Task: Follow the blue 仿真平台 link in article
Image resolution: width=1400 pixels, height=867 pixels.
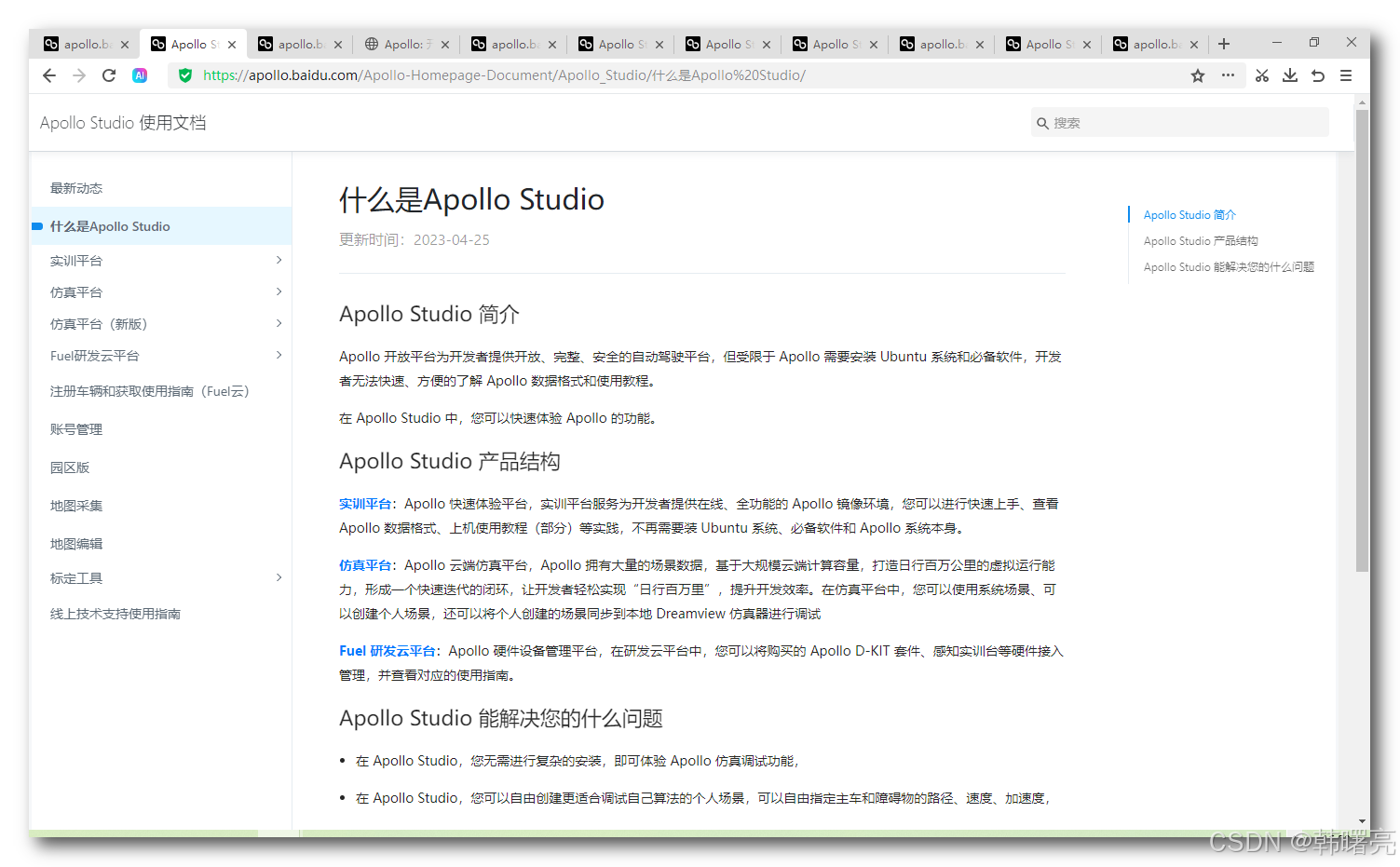Action: pos(365,565)
